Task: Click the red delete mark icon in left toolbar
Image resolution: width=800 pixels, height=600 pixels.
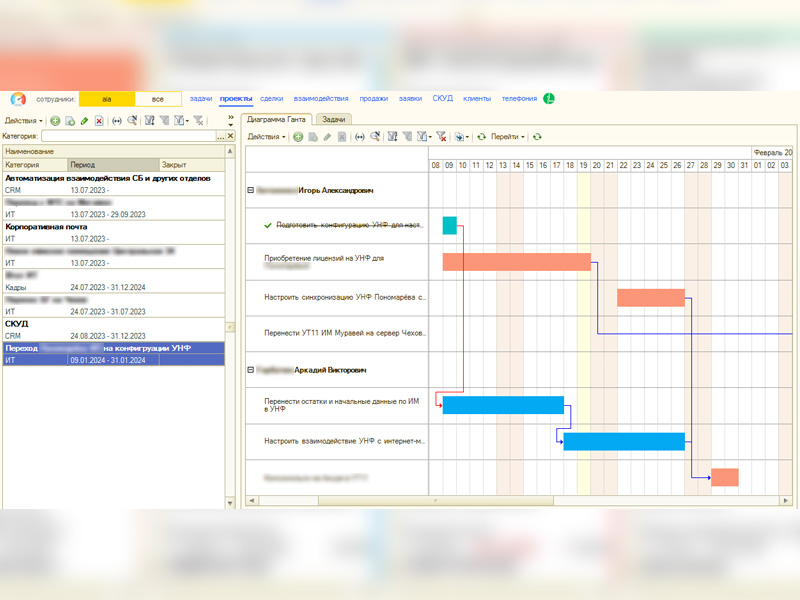Action: pyautogui.click(x=99, y=120)
